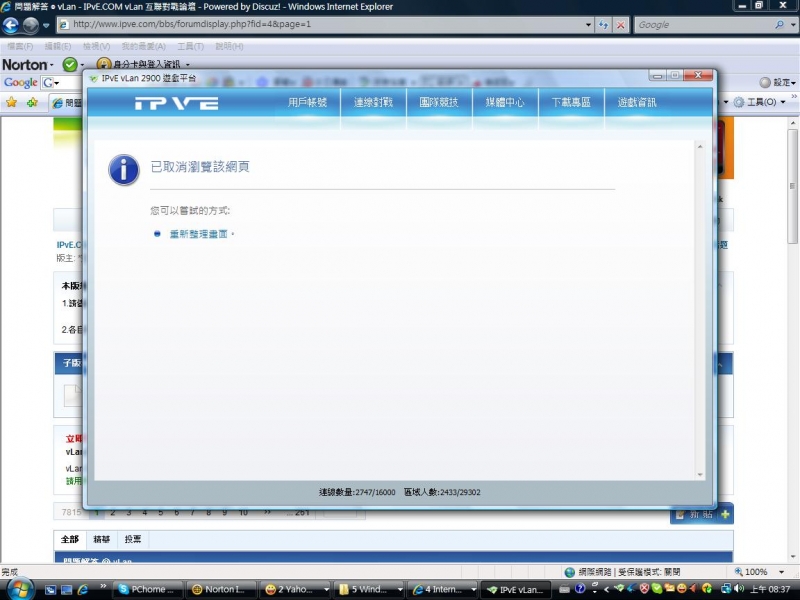Click the 重新整理畫面 refresh link
Image resolution: width=800 pixels, height=600 pixels.
(x=198, y=234)
